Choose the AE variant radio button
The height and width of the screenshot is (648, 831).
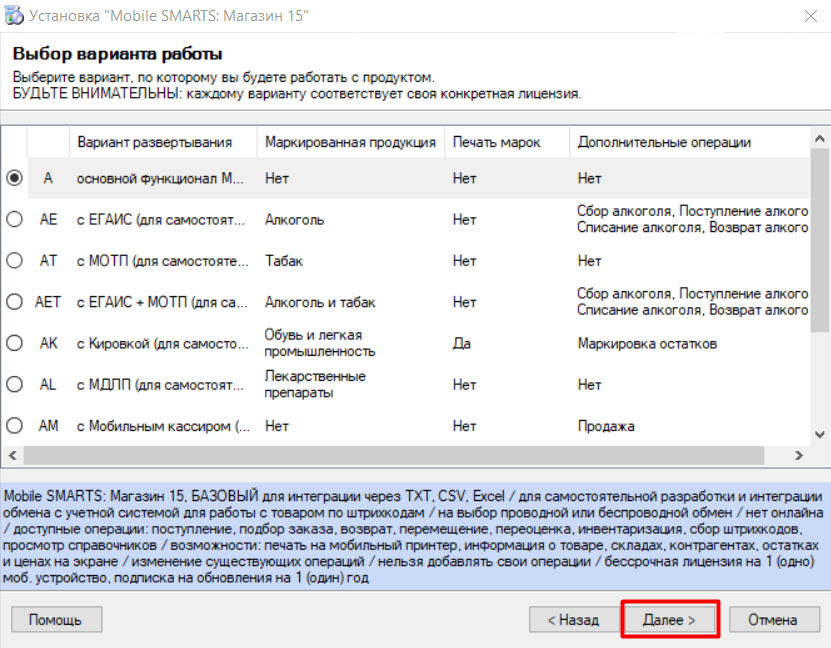(x=14, y=219)
